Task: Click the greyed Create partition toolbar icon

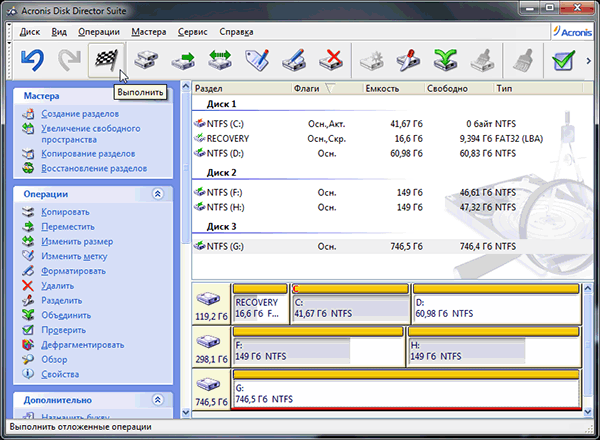Action: (x=372, y=60)
